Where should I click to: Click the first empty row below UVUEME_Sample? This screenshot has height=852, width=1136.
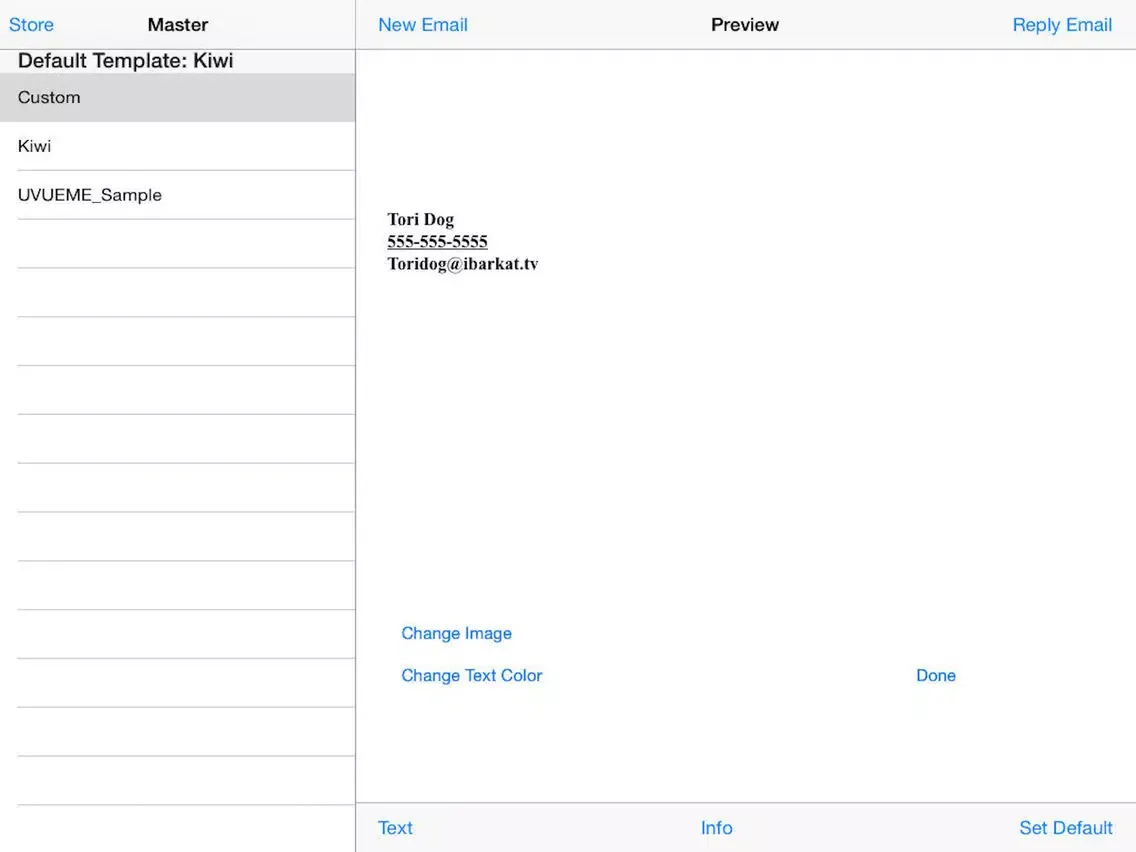click(x=185, y=244)
